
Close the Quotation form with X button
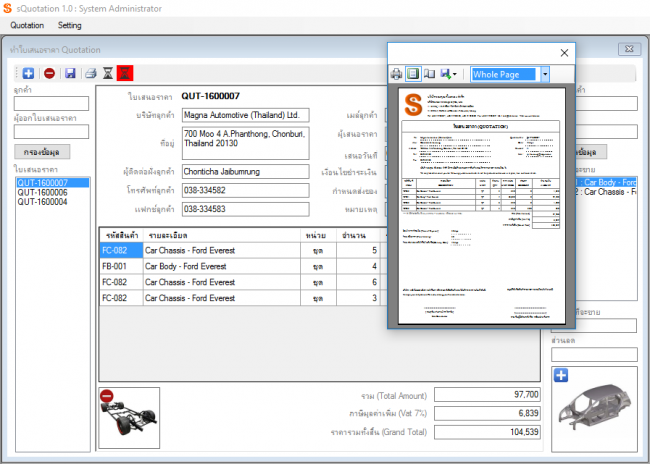[x=629, y=49]
